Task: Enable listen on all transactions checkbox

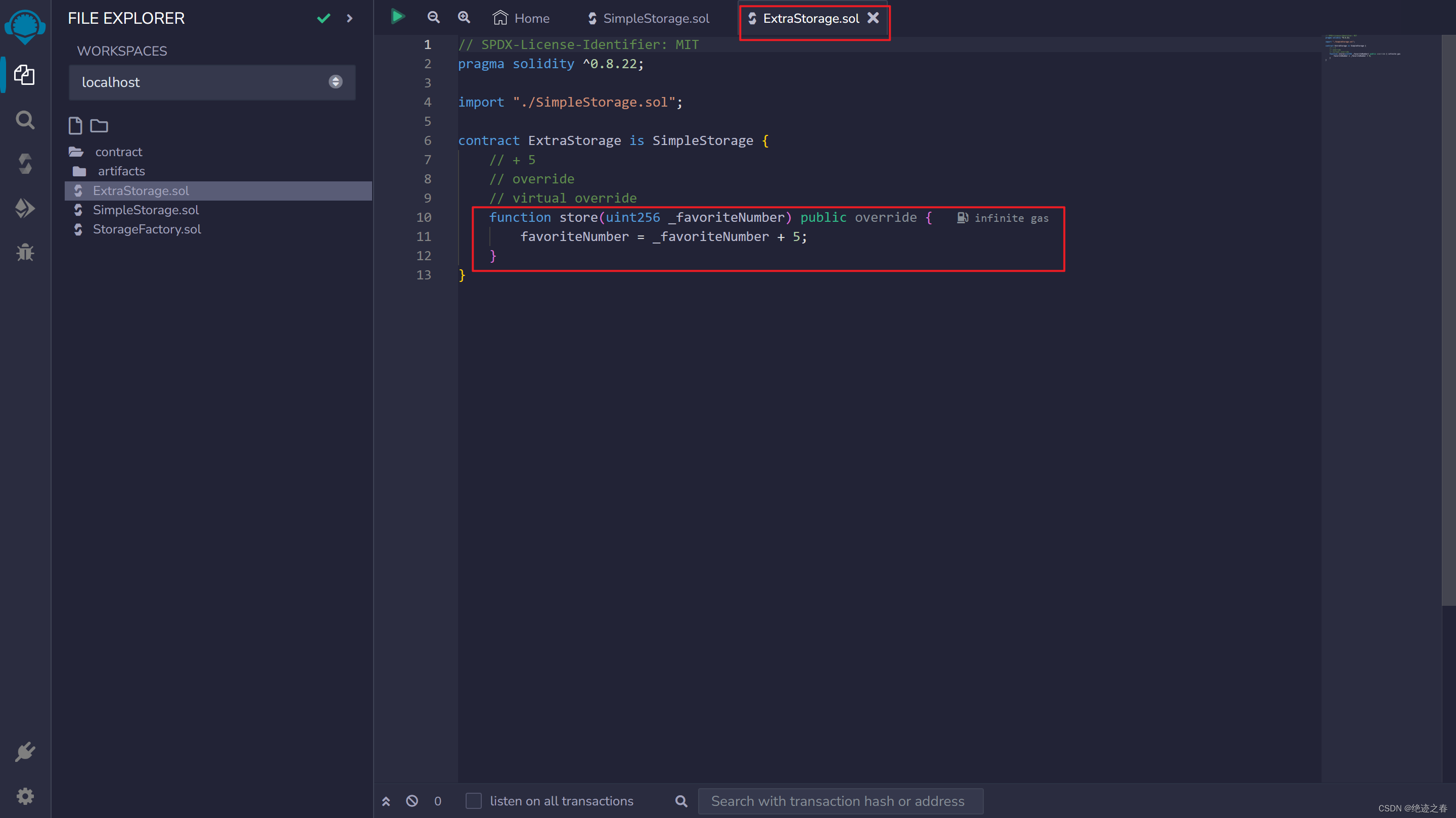Action: tap(474, 800)
